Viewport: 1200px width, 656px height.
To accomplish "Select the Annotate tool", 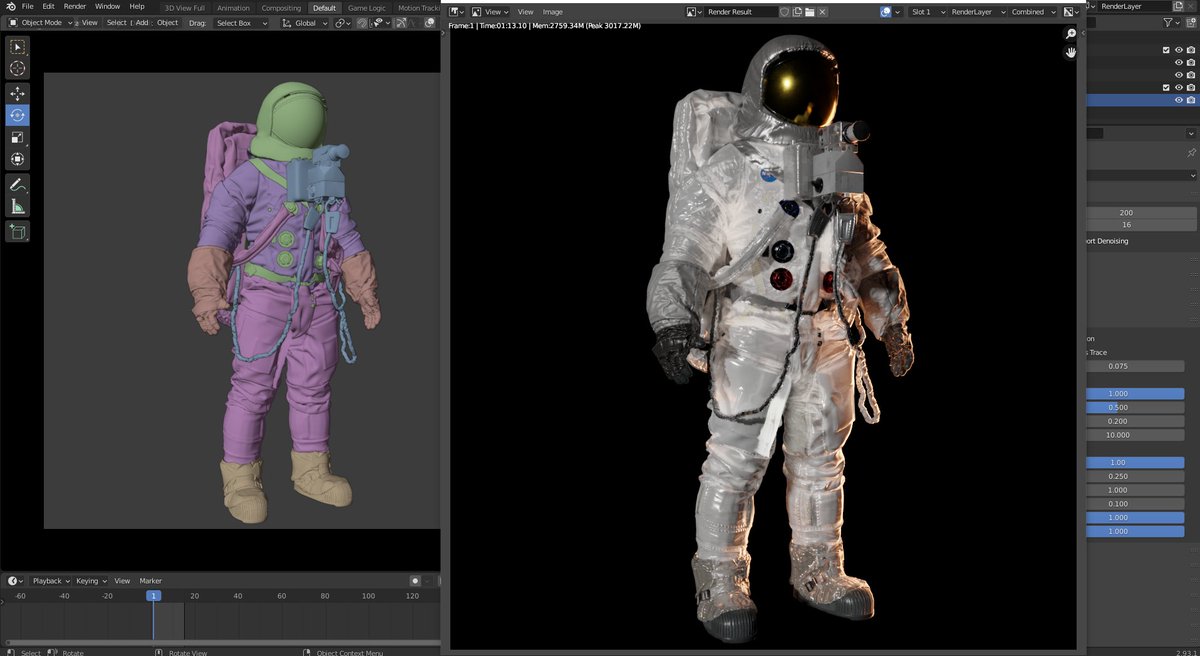I will (x=18, y=185).
